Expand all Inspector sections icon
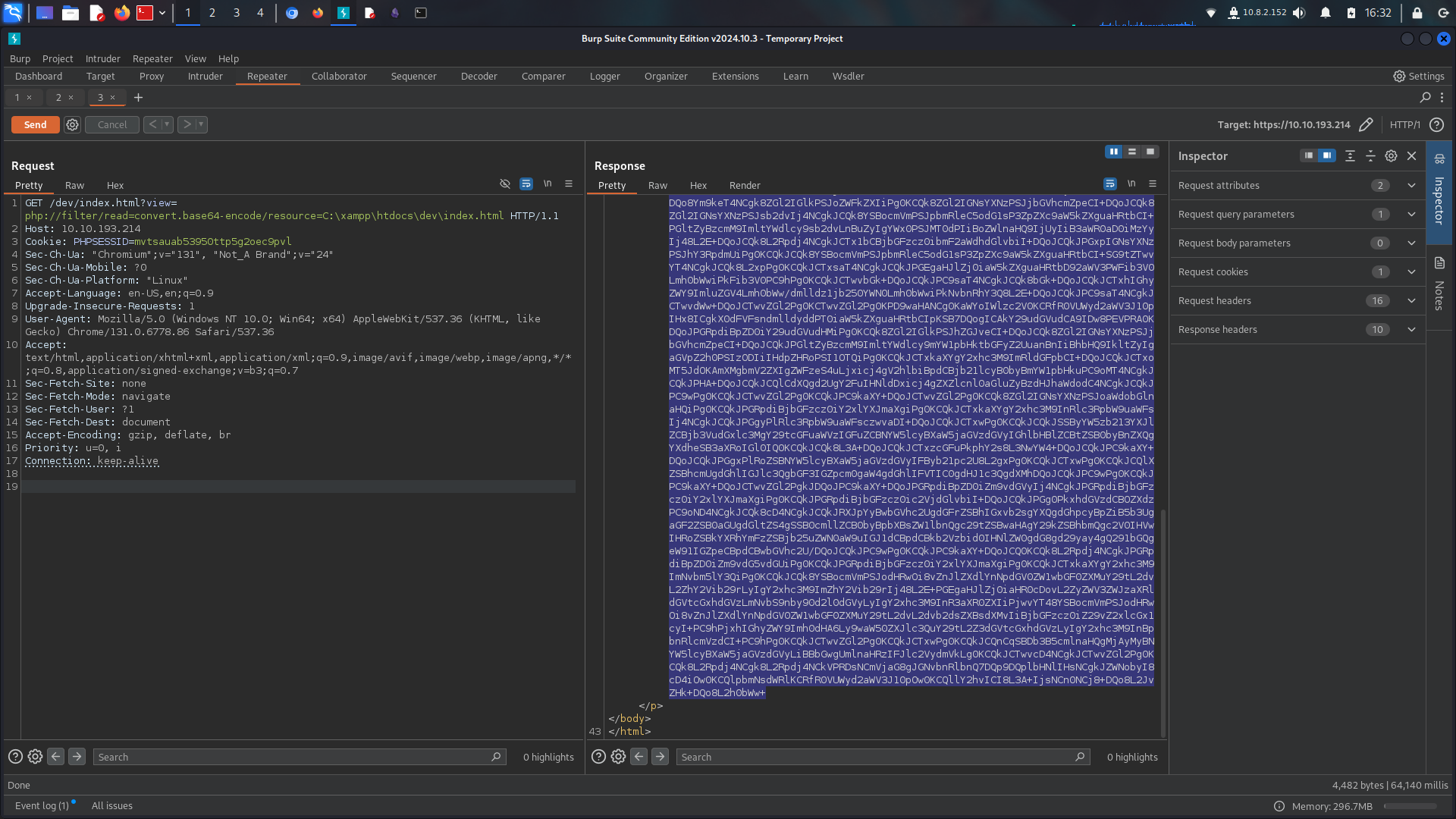This screenshot has width=1456, height=819. 1350,156
